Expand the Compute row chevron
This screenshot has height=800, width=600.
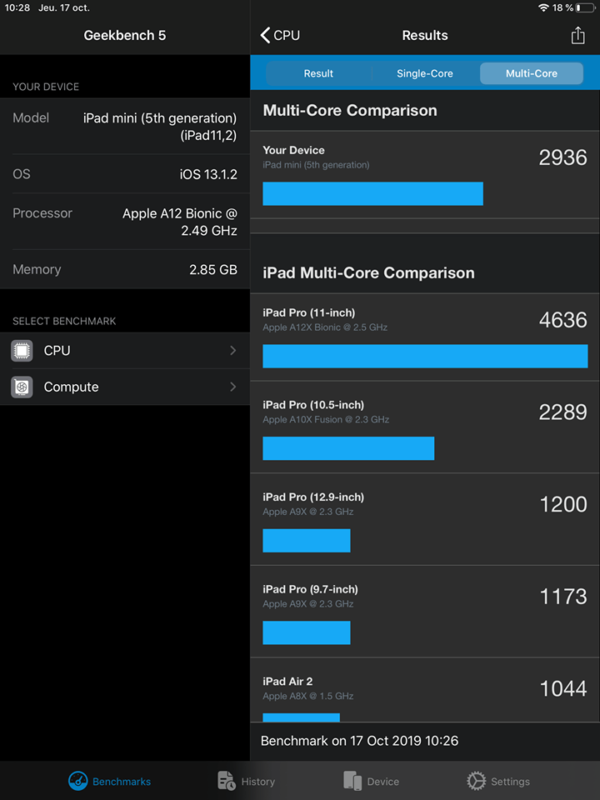233,387
